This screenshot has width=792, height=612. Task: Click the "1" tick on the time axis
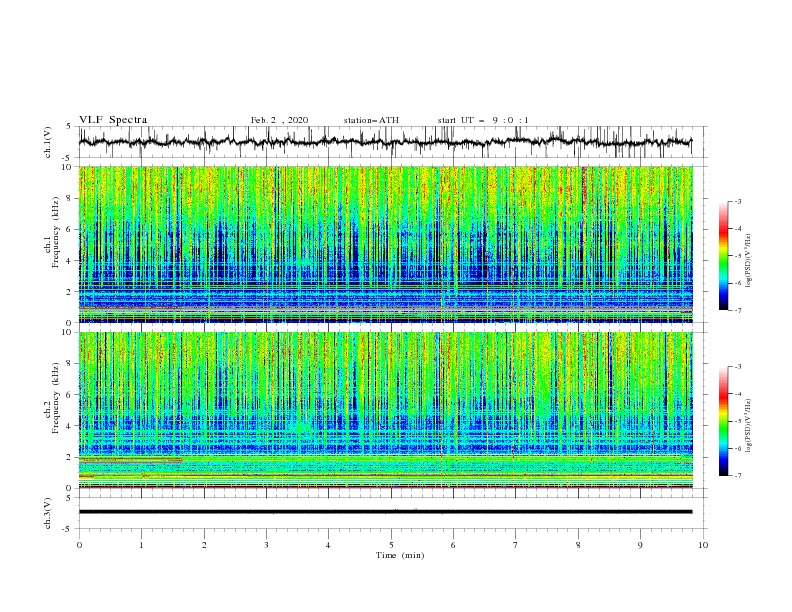[x=141, y=545]
